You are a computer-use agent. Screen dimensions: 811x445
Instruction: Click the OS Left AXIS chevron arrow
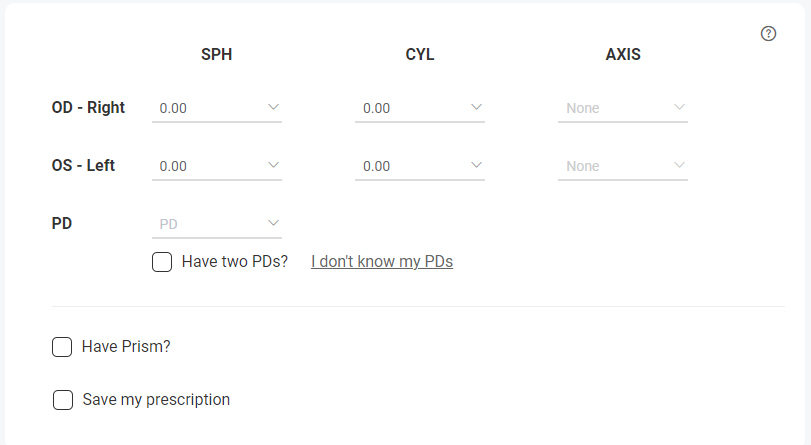point(680,165)
